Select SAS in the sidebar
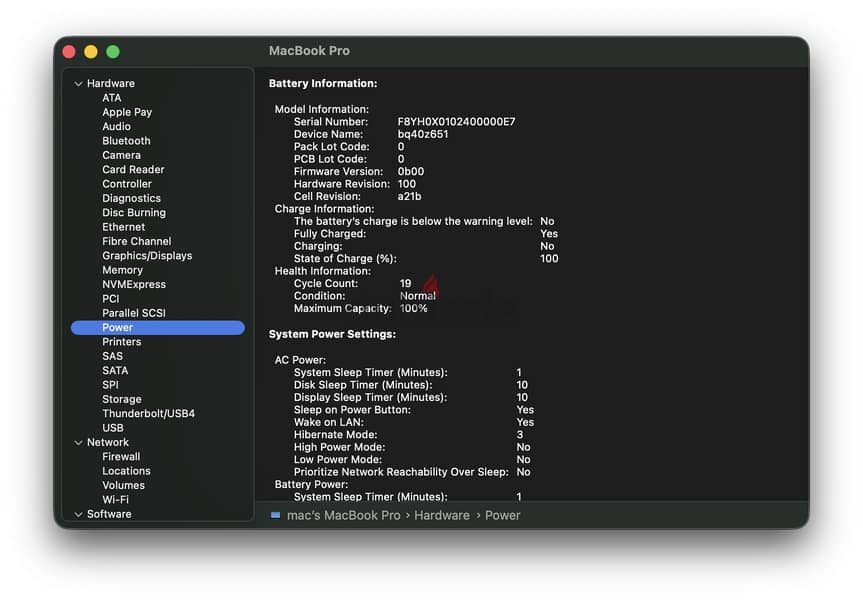The image size is (863, 600). [x=112, y=356]
